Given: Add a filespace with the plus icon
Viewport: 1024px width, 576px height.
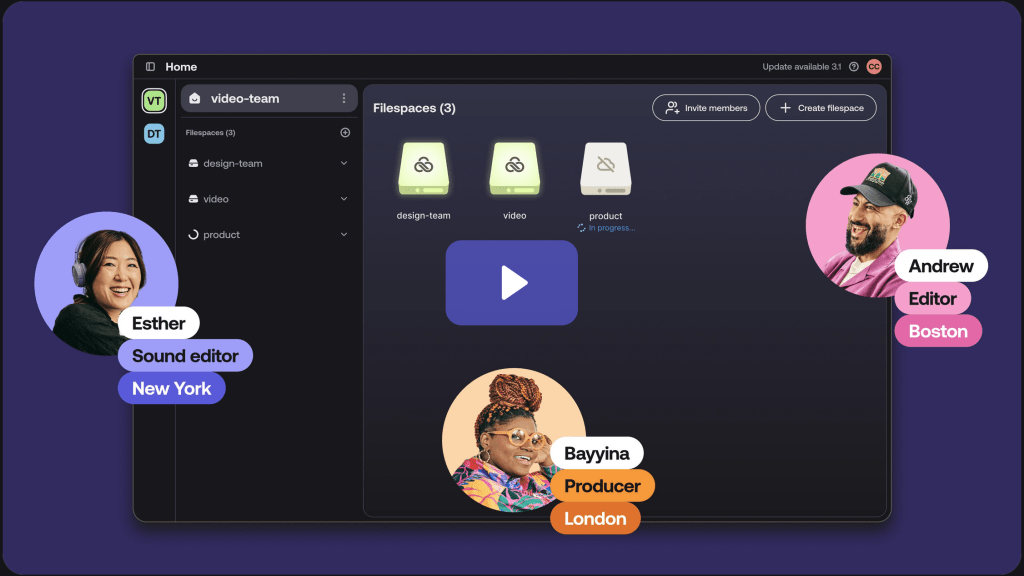Looking at the screenshot, I should pyautogui.click(x=345, y=132).
